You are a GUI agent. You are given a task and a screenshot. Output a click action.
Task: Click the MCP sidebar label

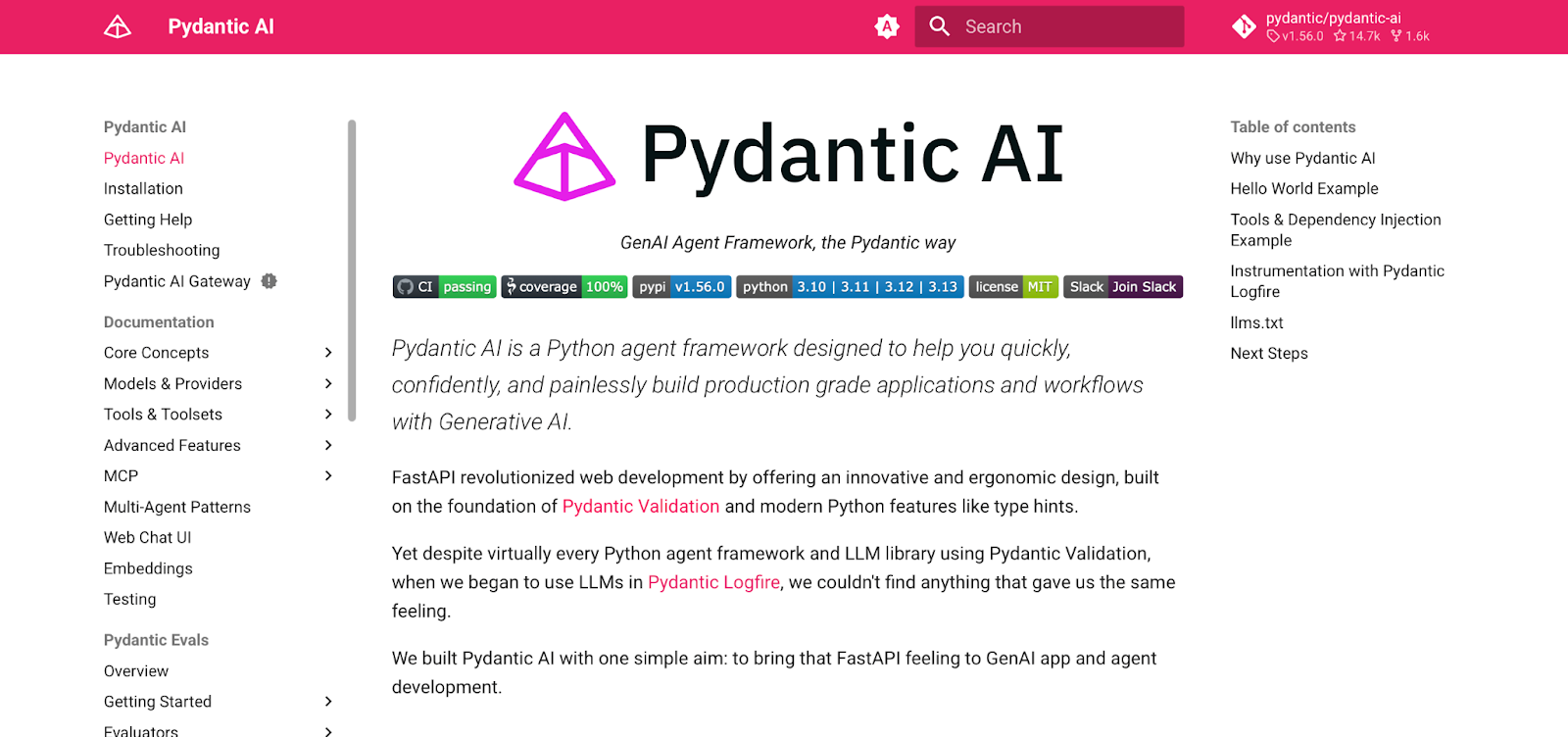[x=121, y=476]
